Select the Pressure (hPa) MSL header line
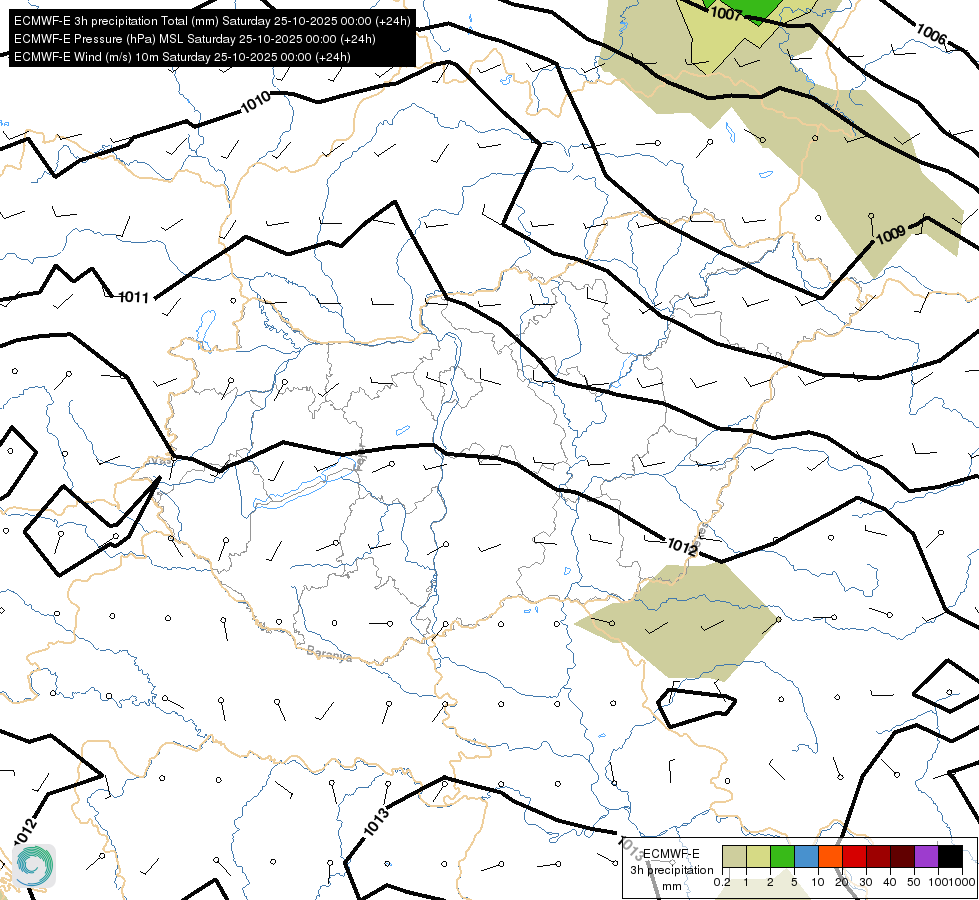979x900 pixels. coord(195,39)
